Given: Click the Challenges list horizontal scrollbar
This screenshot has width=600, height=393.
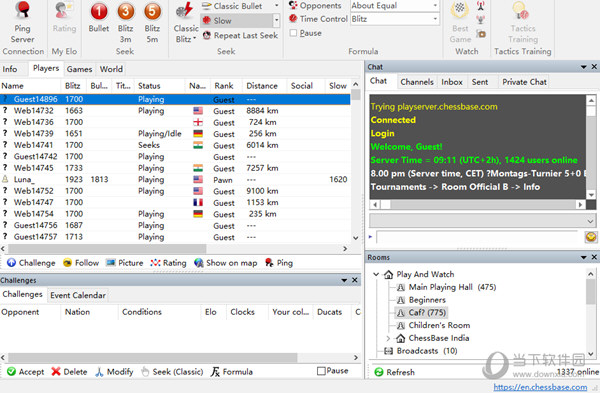Looking at the screenshot, I should coord(179,357).
